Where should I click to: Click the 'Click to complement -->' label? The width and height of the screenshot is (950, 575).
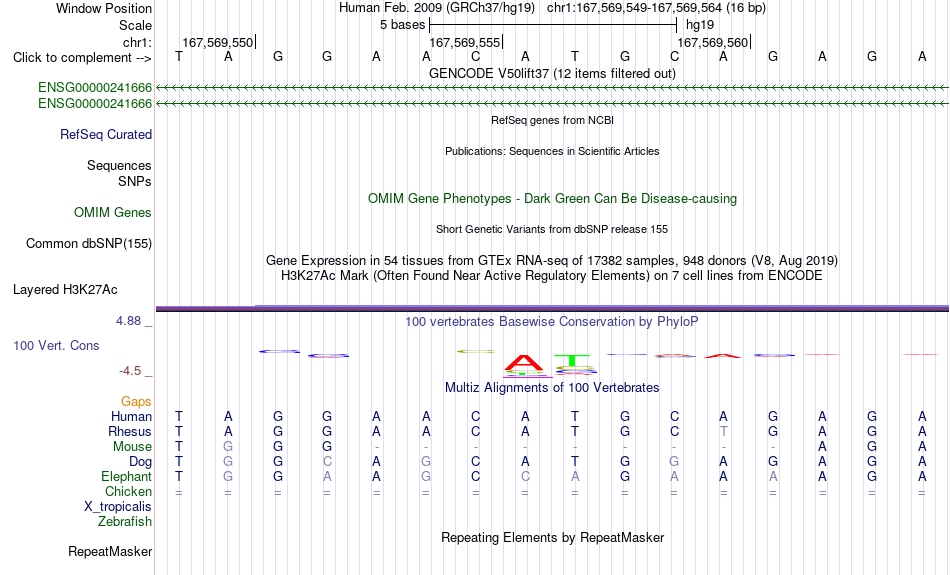(x=82, y=58)
